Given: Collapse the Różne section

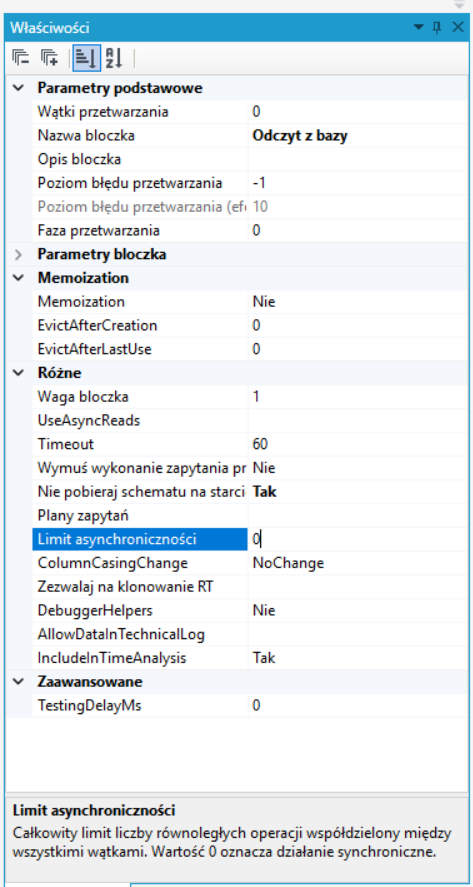Looking at the screenshot, I should [19, 373].
